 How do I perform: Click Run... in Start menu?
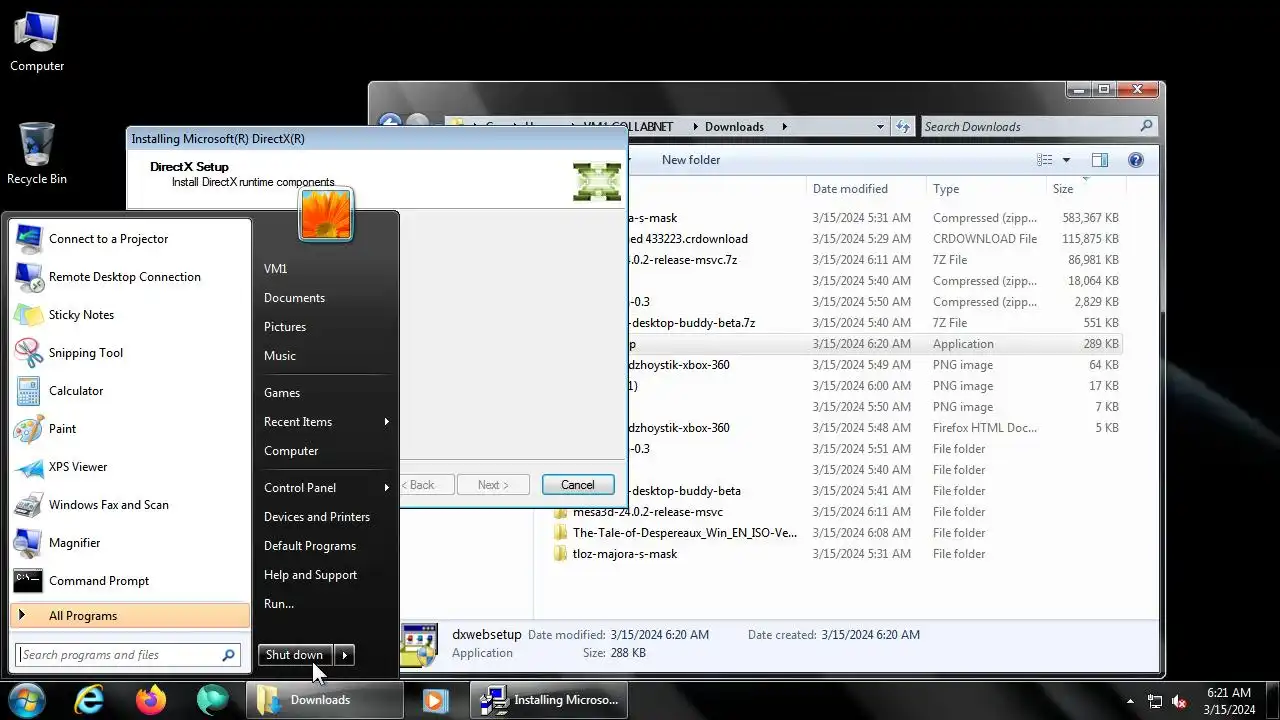(x=279, y=604)
